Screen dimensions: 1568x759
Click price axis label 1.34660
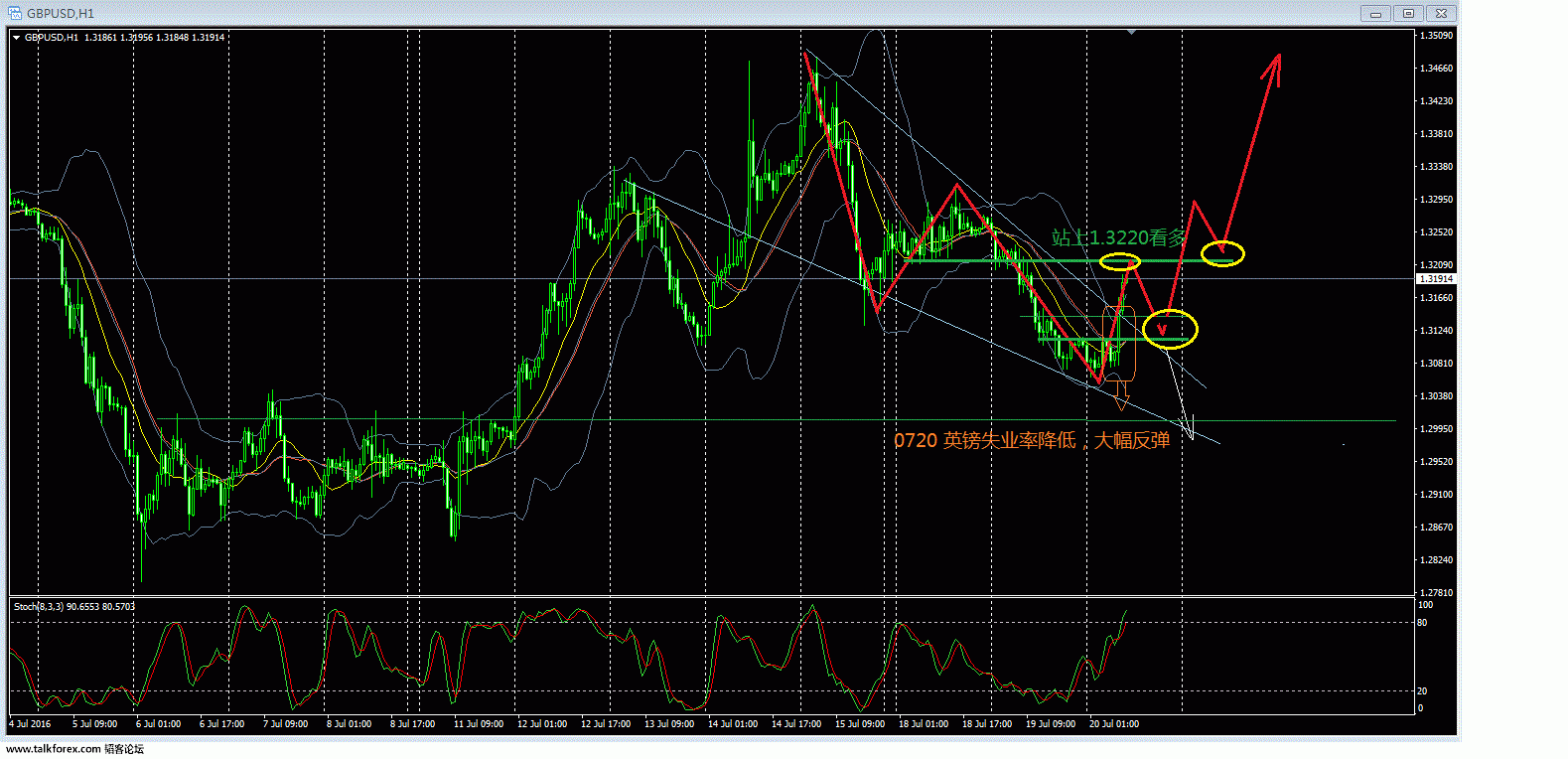click(1436, 69)
